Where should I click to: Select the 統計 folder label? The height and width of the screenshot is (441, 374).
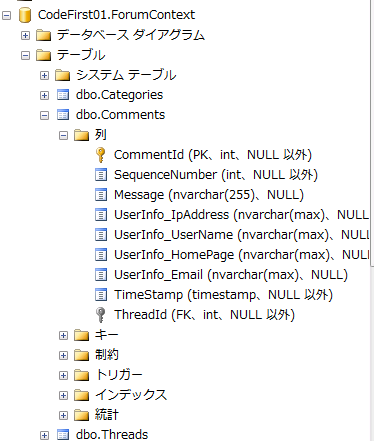107,415
